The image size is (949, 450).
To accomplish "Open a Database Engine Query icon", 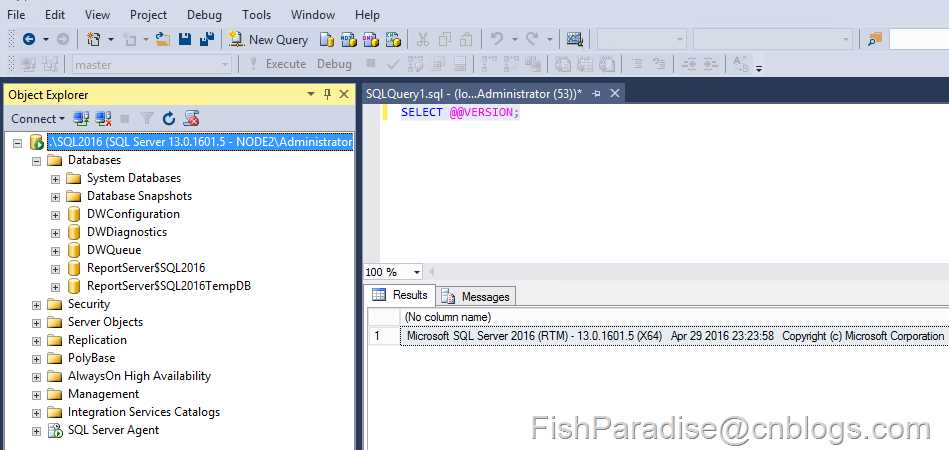I will point(327,40).
